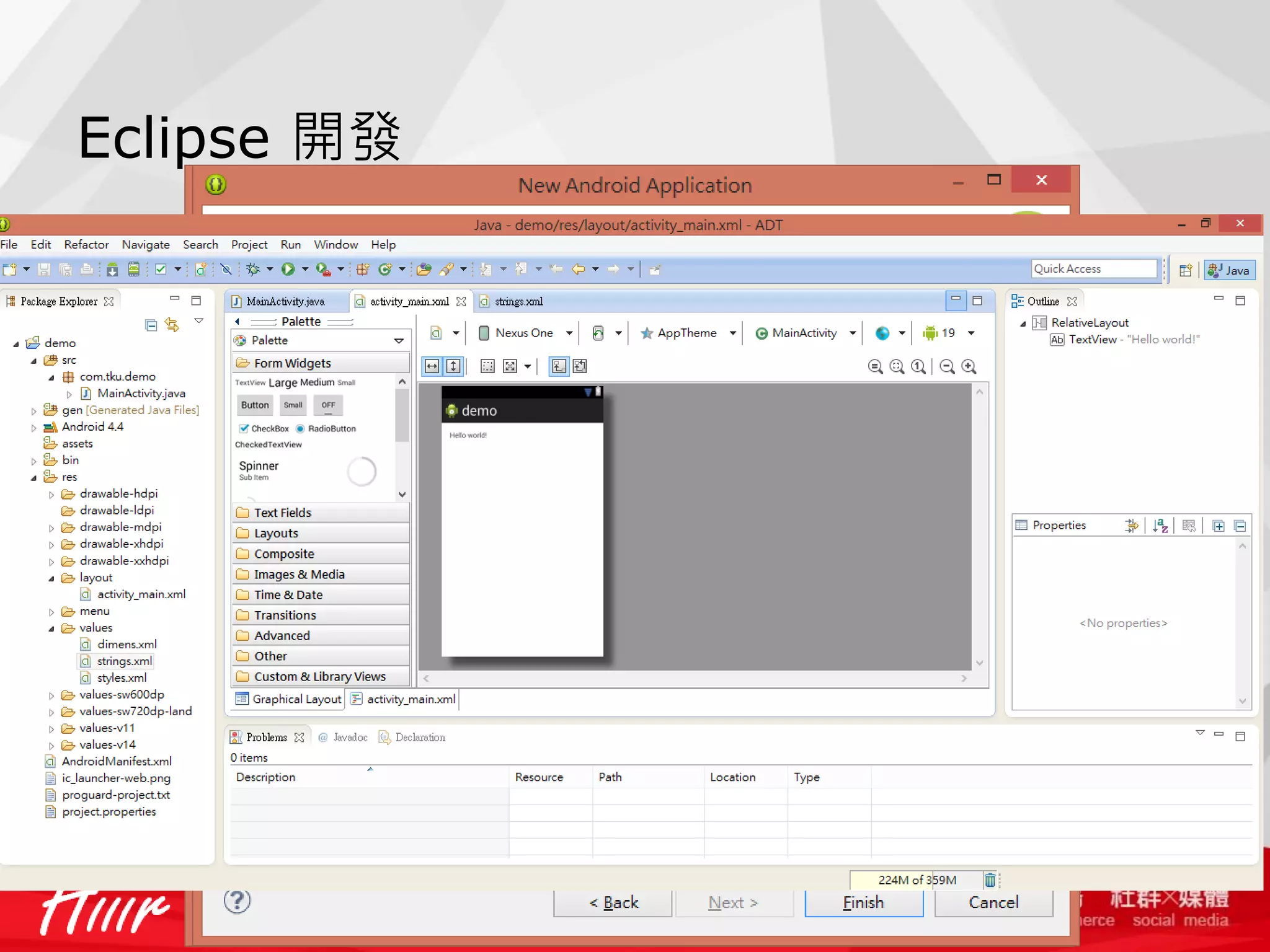1270x952 pixels.
Task: Click the garbage collector trash icon
Action: (x=990, y=879)
